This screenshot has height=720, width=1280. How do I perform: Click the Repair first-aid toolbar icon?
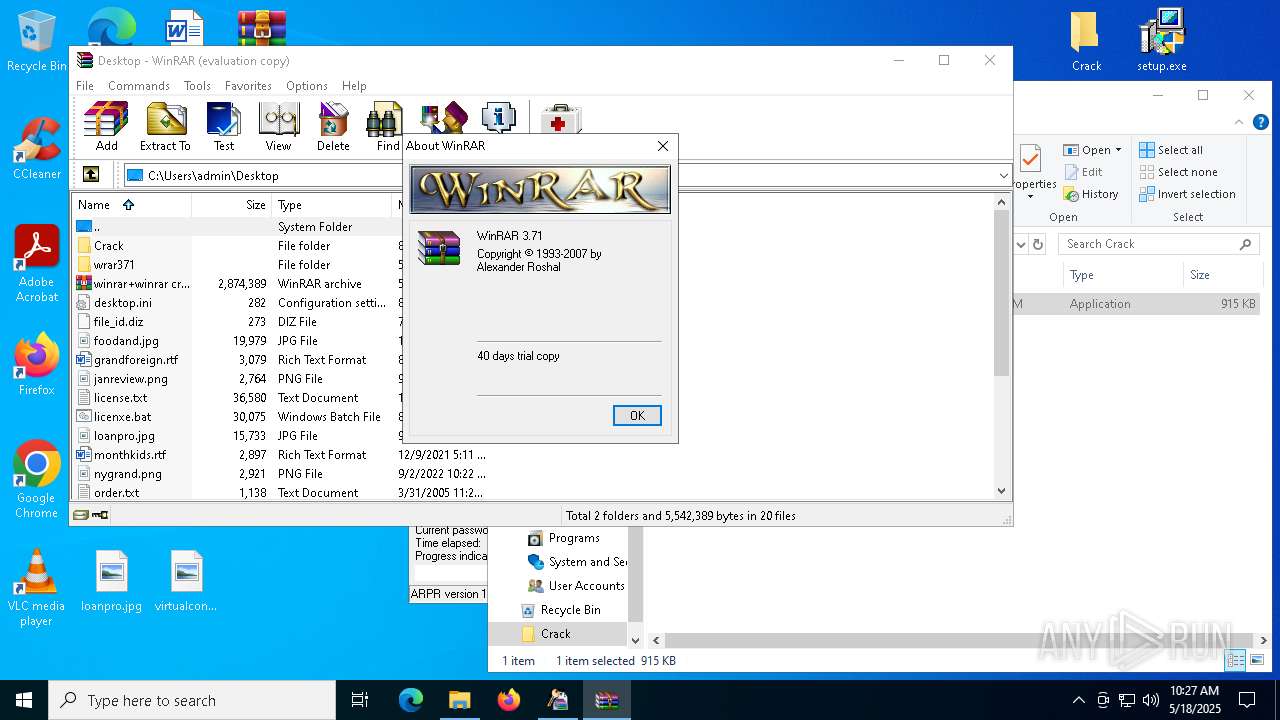561,119
